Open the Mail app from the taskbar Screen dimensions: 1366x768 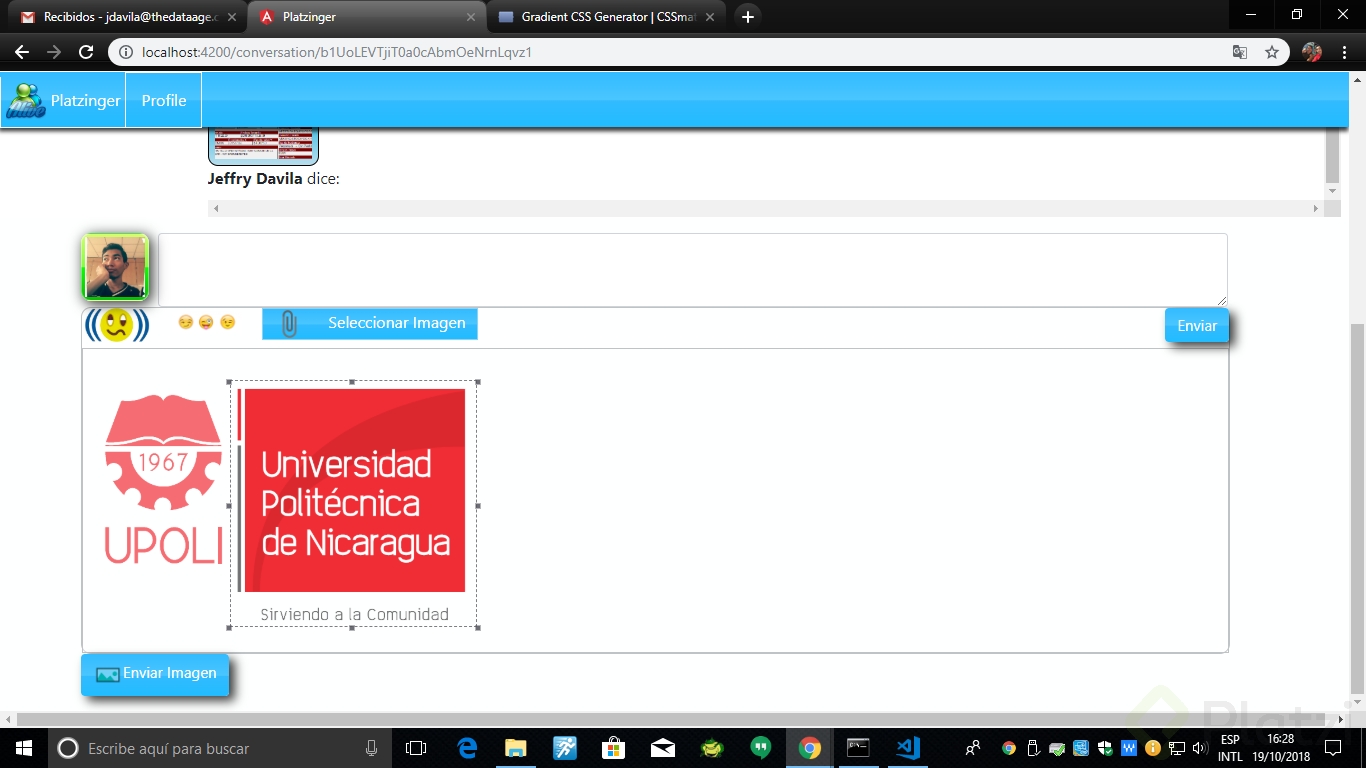[x=662, y=748]
